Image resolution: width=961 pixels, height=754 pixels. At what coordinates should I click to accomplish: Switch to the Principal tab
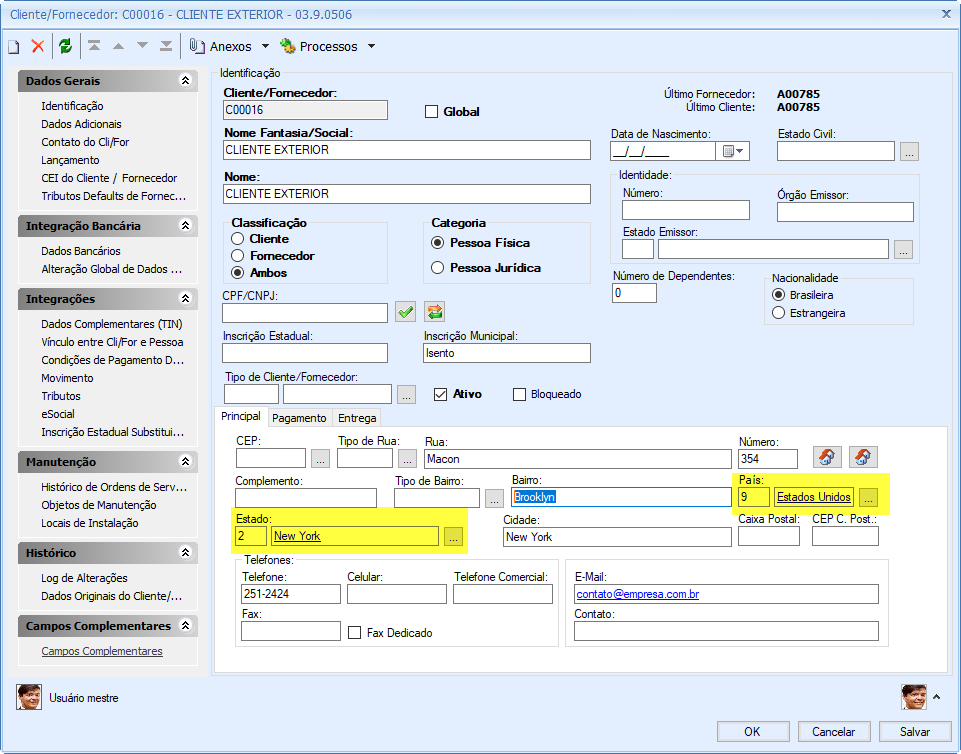[240, 416]
